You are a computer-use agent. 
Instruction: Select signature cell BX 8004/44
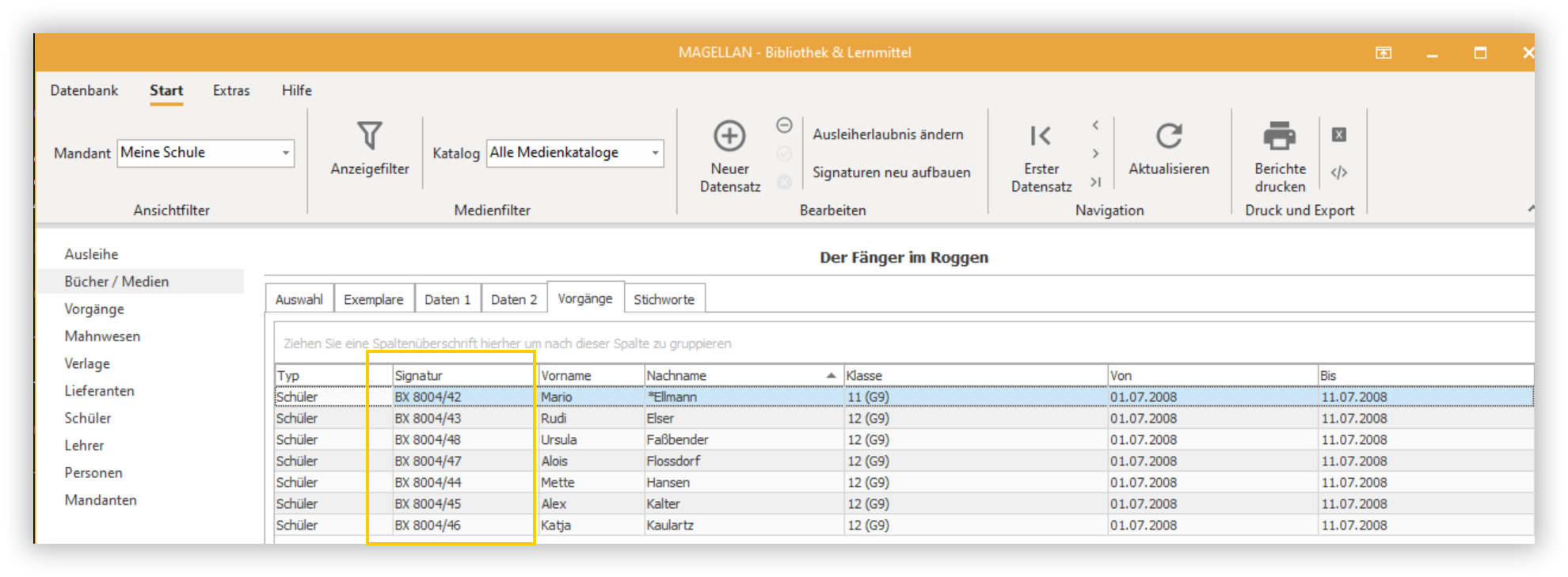(x=466, y=482)
